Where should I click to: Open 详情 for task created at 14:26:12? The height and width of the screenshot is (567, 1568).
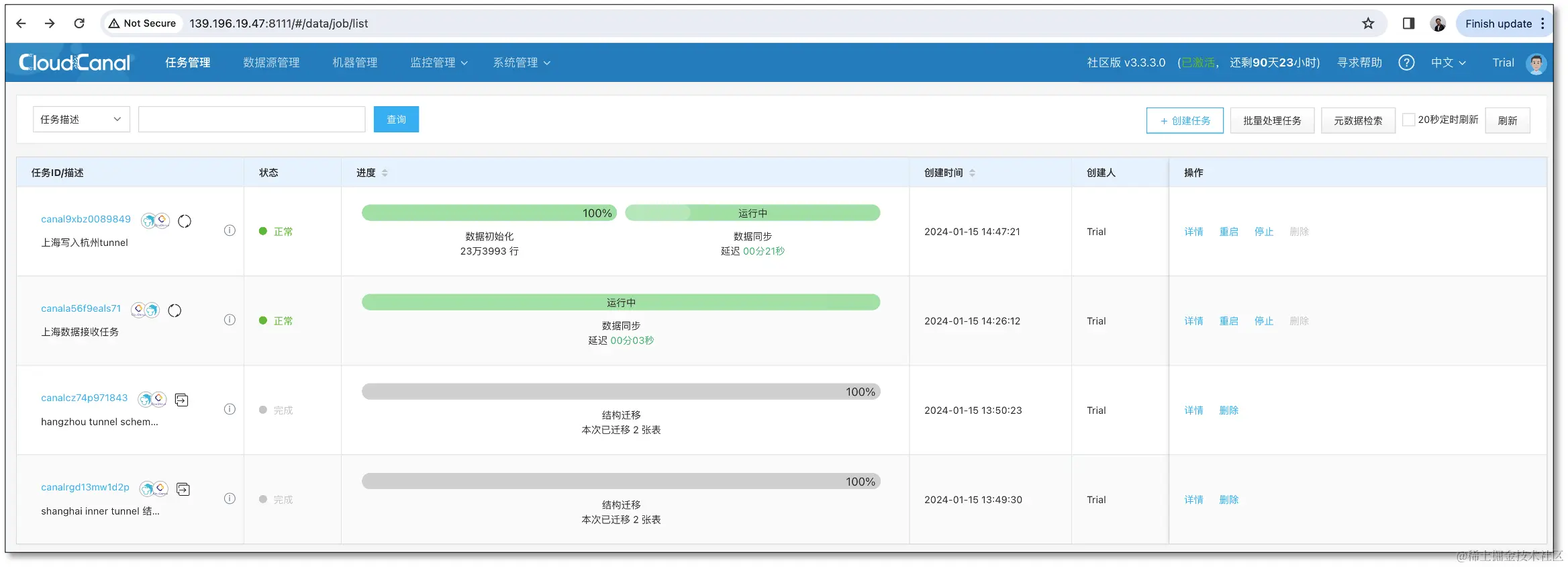(x=1193, y=321)
